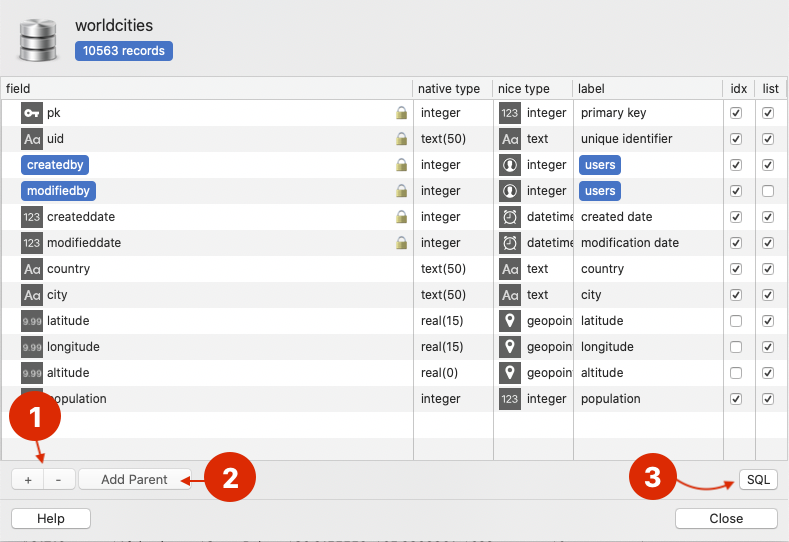
Task: Click the clock icon for createddate nice type
Action: (510, 217)
